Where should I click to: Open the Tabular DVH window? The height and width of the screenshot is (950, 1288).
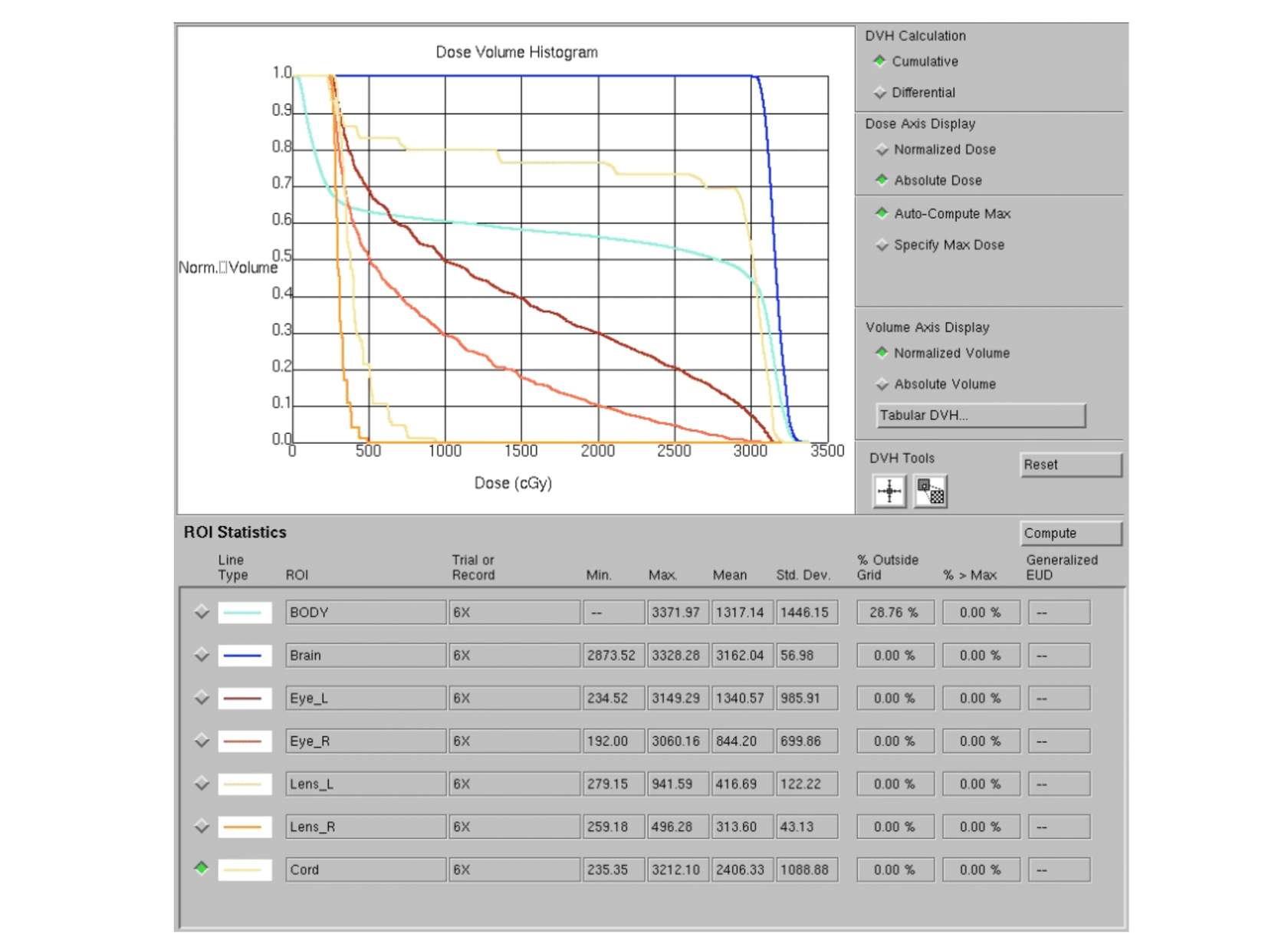click(x=980, y=416)
